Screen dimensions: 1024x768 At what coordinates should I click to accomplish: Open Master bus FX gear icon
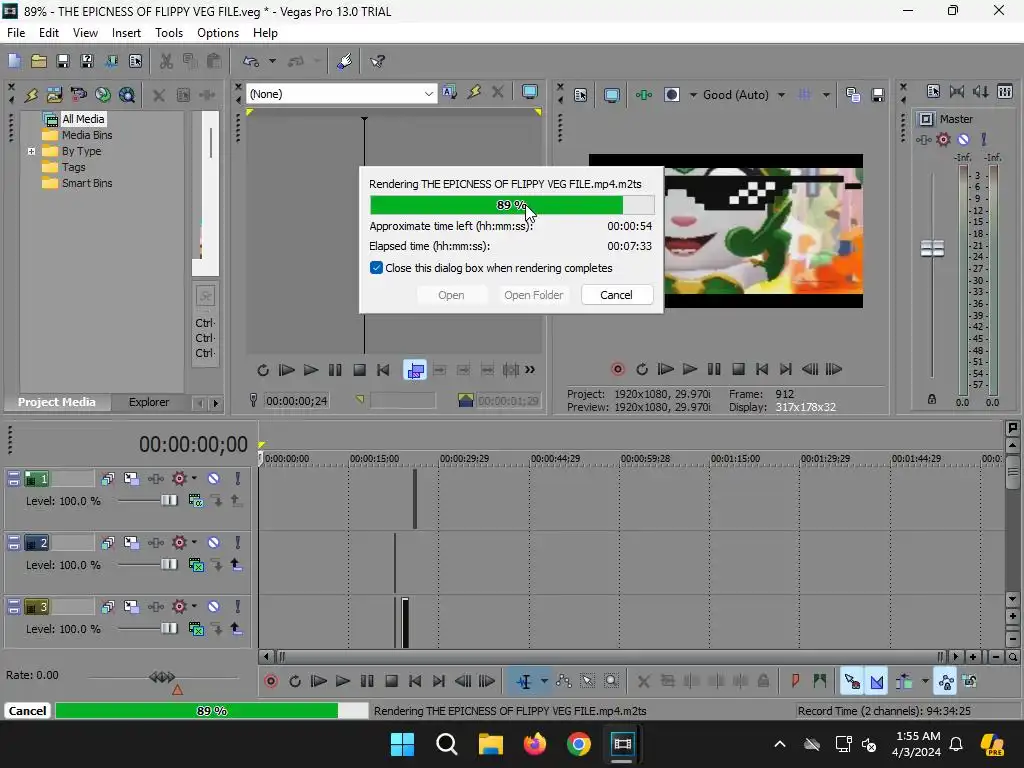943,139
